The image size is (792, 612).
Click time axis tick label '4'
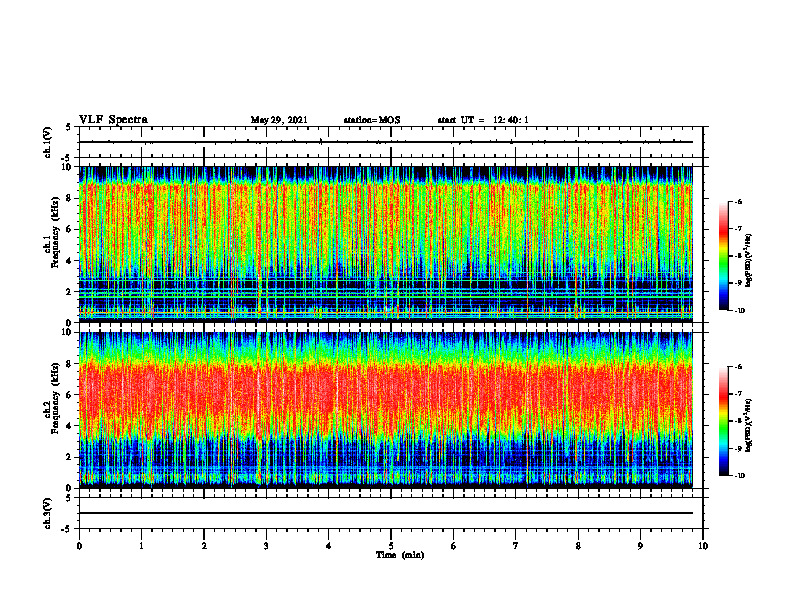pyautogui.click(x=329, y=546)
